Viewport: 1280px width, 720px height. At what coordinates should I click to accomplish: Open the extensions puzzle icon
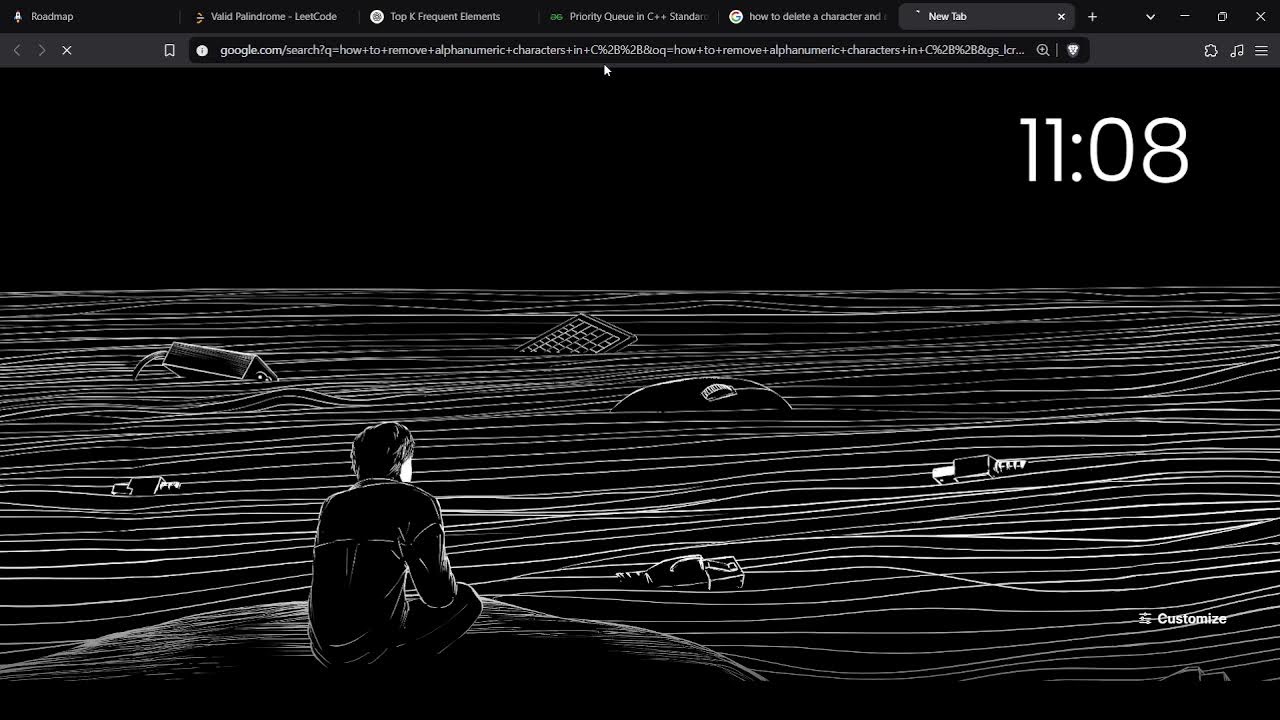[1211, 50]
